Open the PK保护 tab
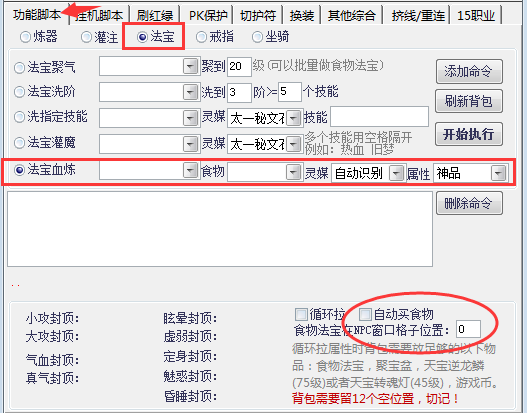The image size is (527, 413). click(x=208, y=15)
